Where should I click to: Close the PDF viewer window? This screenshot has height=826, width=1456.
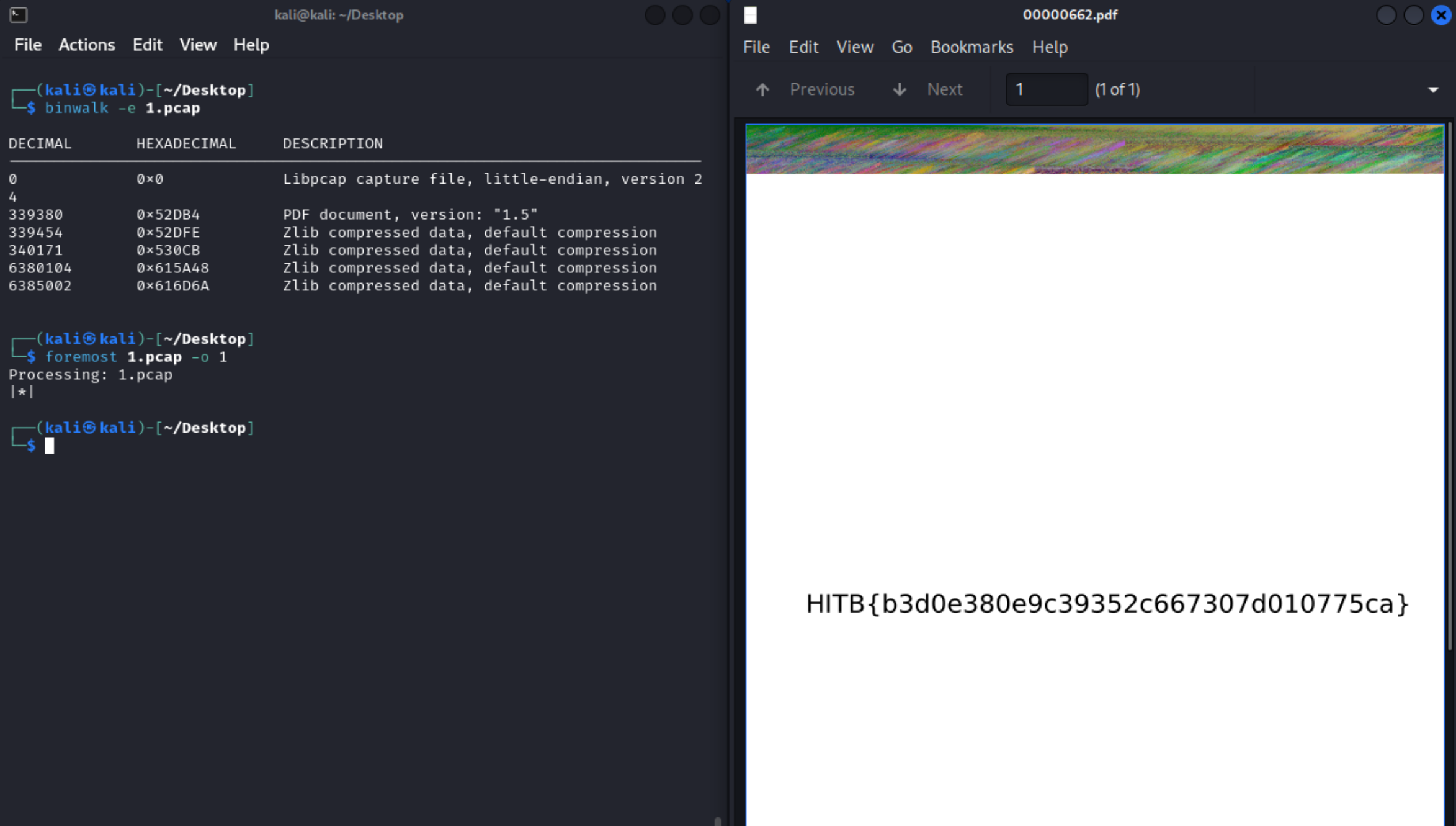[x=1440, y=15]
